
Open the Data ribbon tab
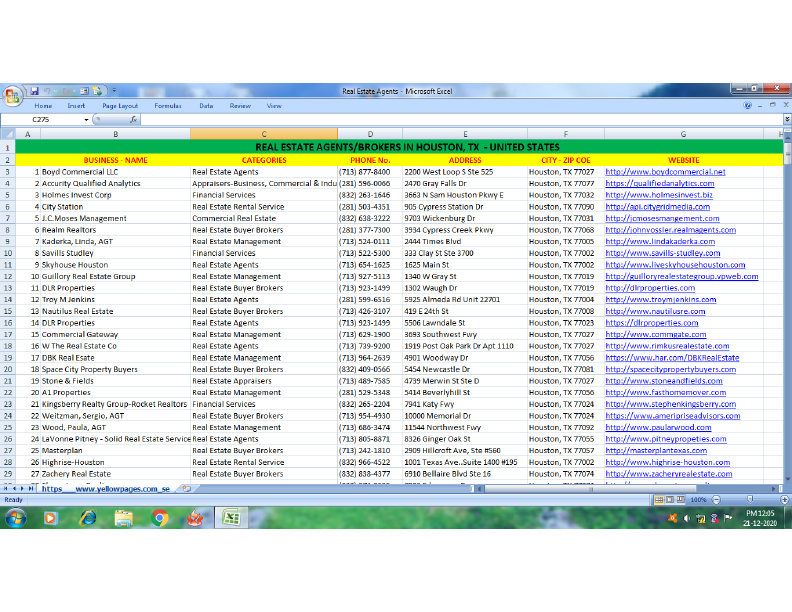click(206, 106)
